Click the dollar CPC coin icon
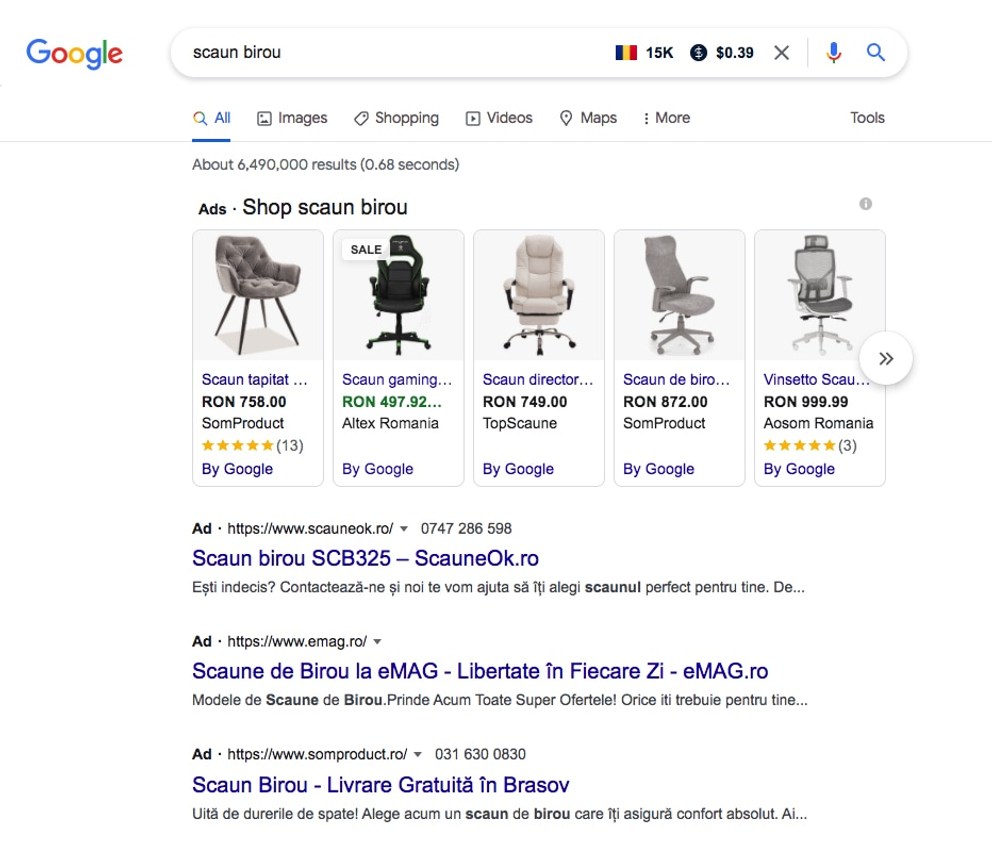The width and height of the screenshot is (992, 847). click(698, 53)
